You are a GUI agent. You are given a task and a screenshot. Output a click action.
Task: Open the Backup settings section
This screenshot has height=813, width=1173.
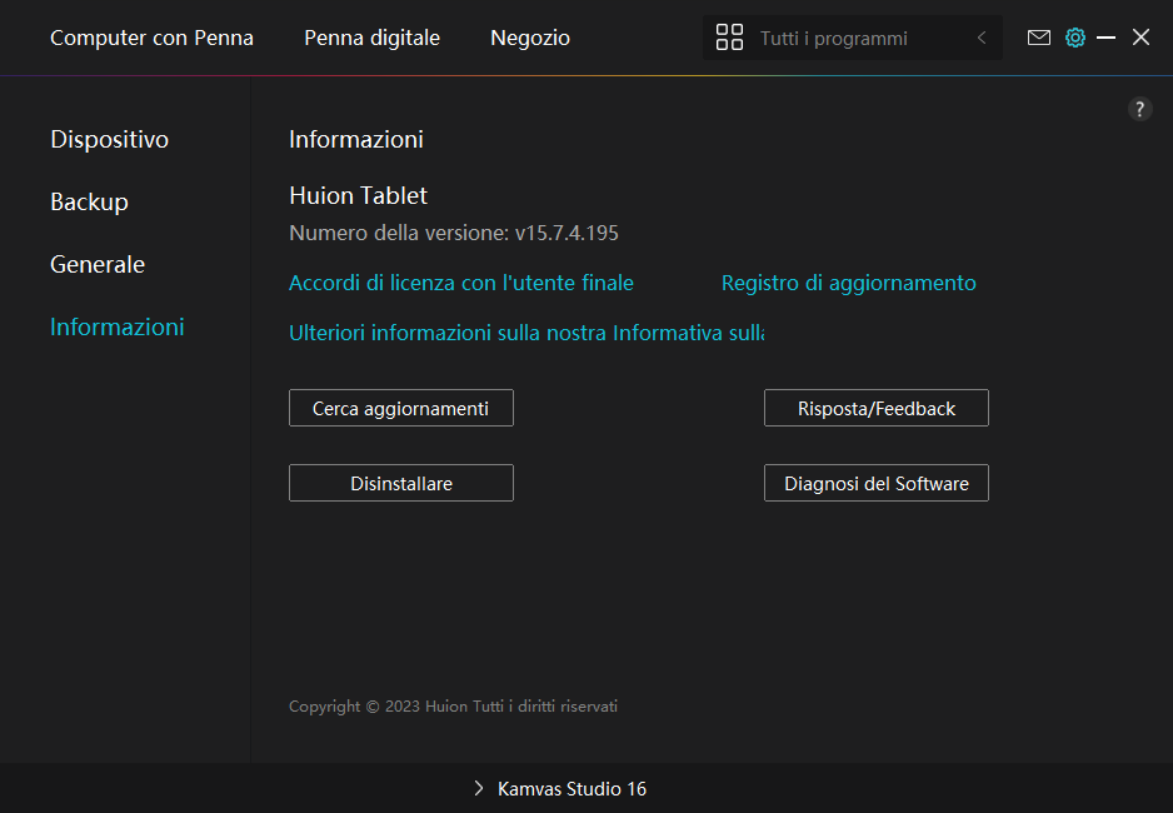(89, 202)
